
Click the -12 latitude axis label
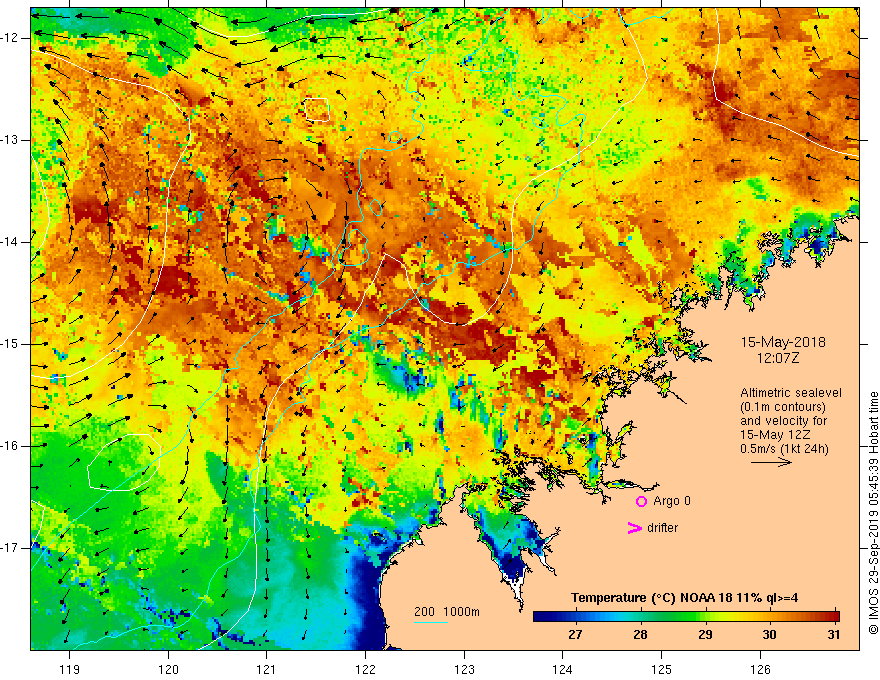10,38
